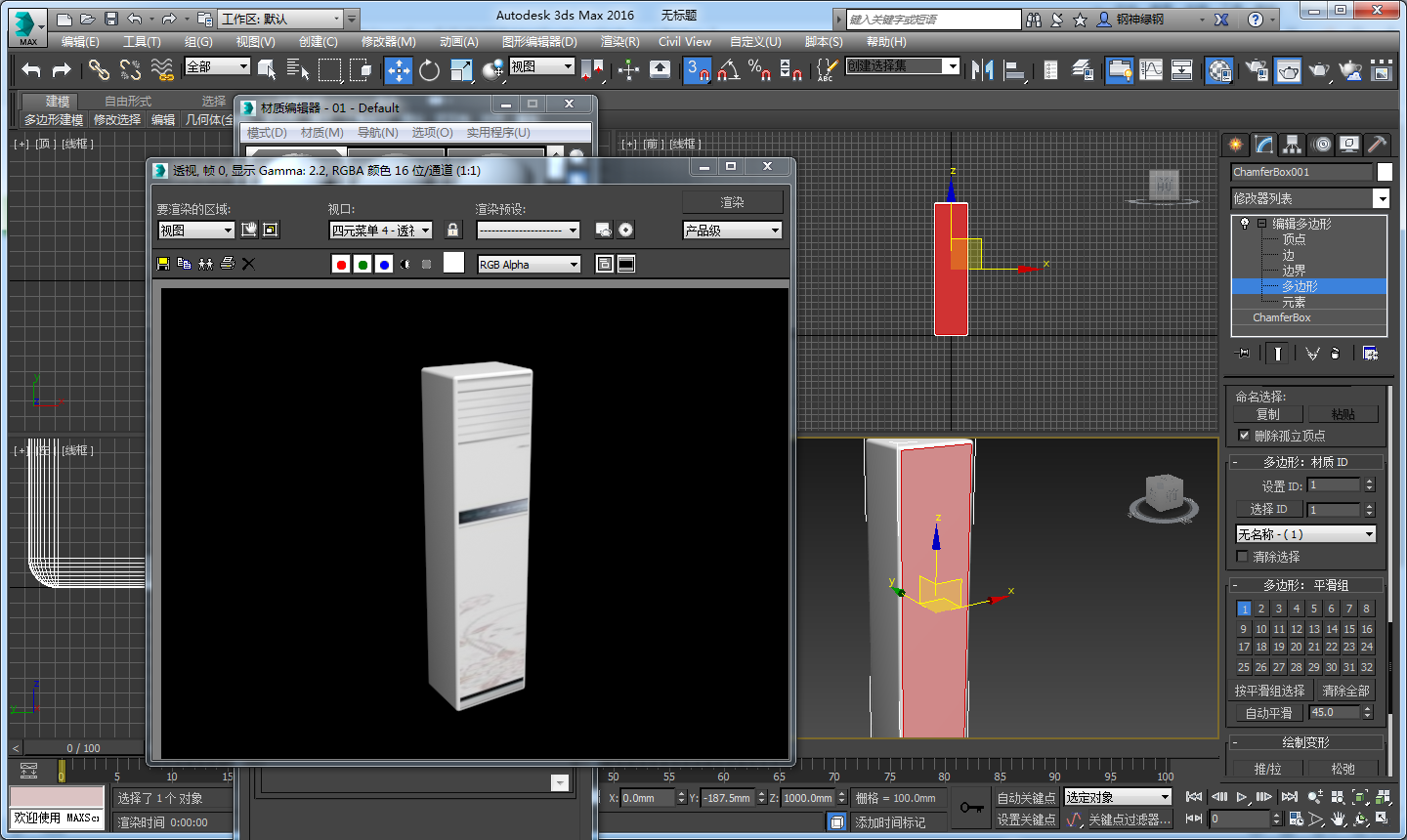Image resolution: width=1407 pixels, height=840 pixels.
Task: Select the Rotate tool in main toolbar
Action: (429, 69)
